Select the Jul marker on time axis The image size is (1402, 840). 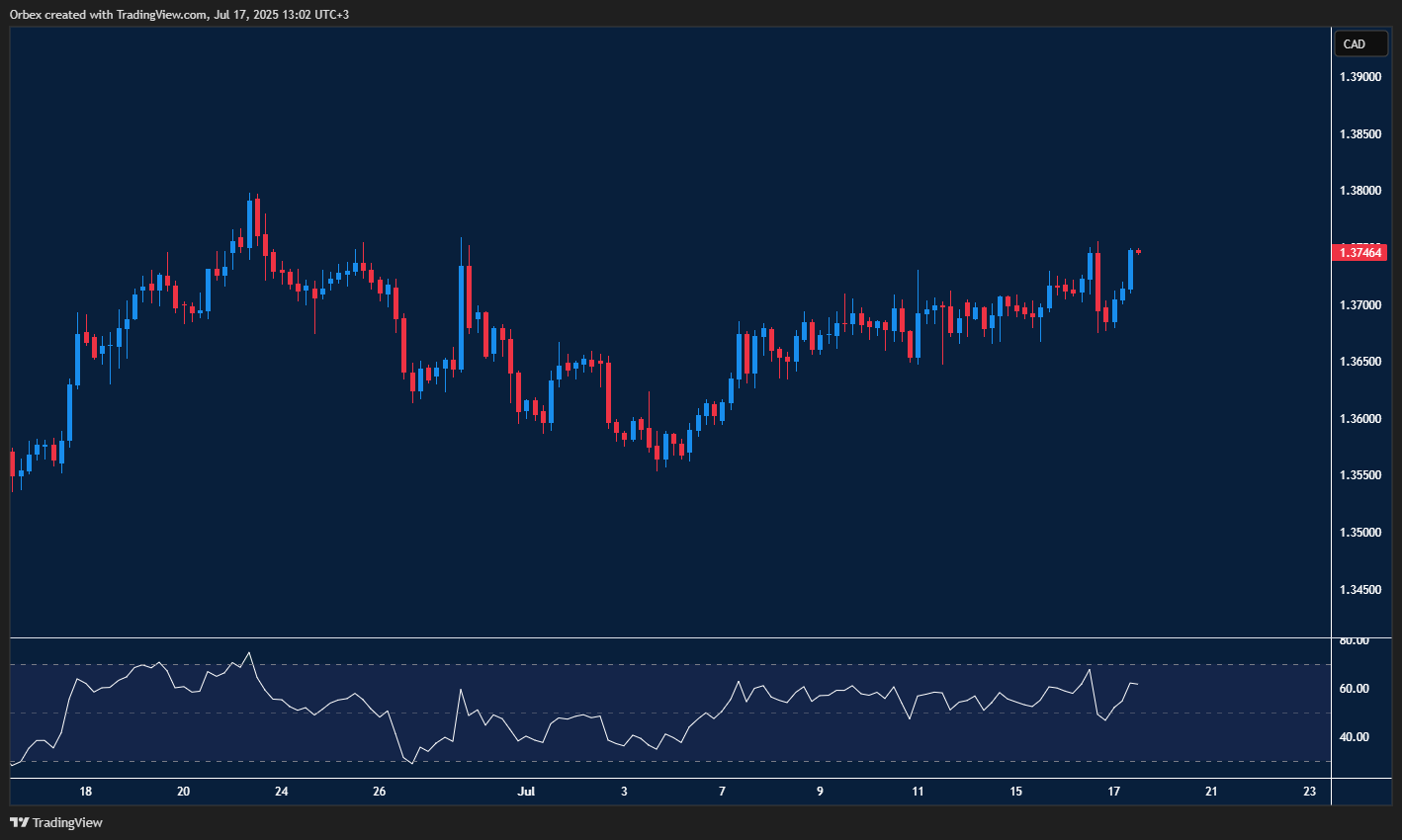pyautogui.click(x=526, y=792)
